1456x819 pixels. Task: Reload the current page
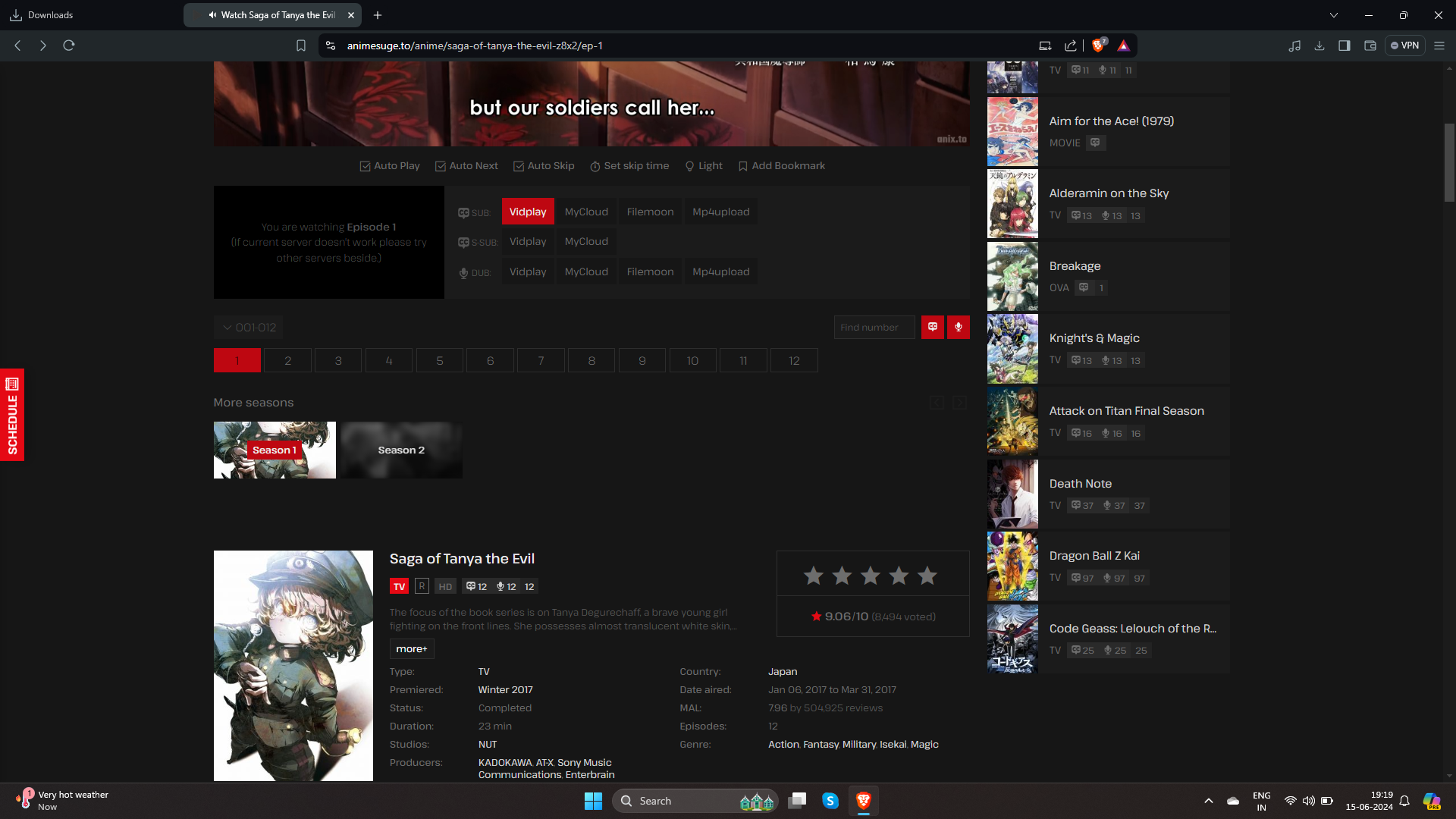pyautogui.click(x=69, y=45)
